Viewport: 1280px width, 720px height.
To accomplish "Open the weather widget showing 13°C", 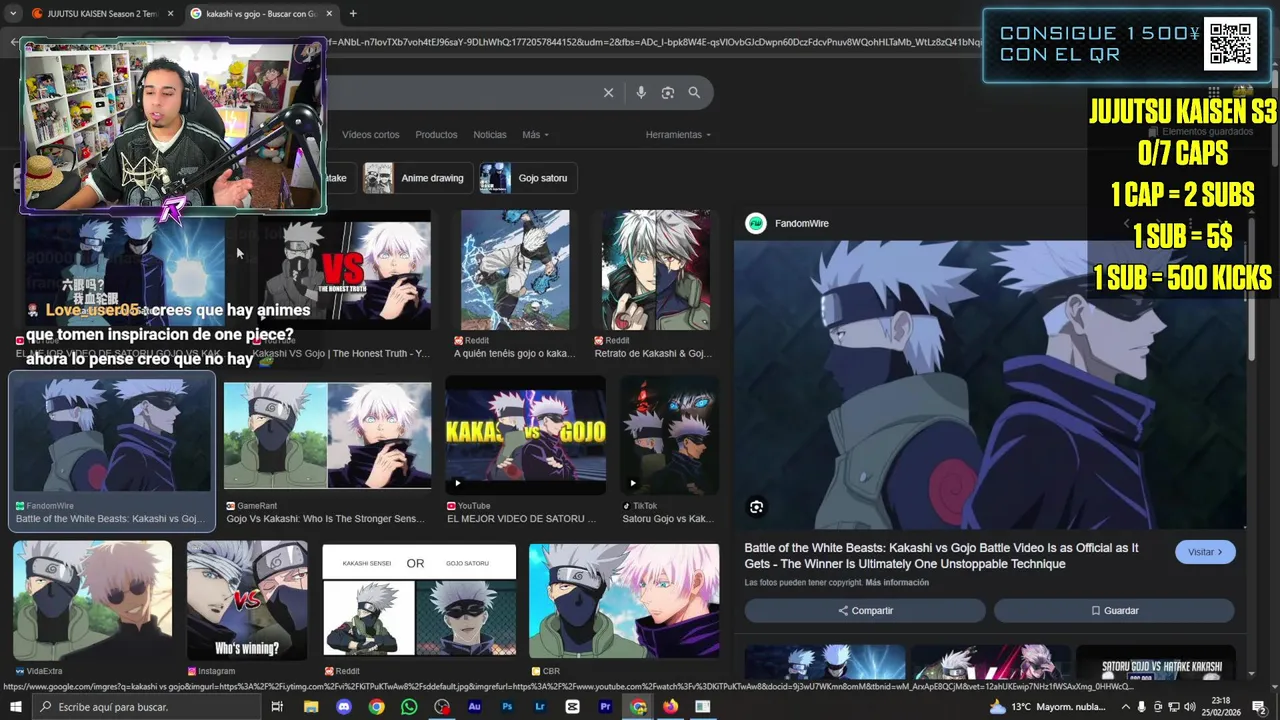I will [1046, 707].
